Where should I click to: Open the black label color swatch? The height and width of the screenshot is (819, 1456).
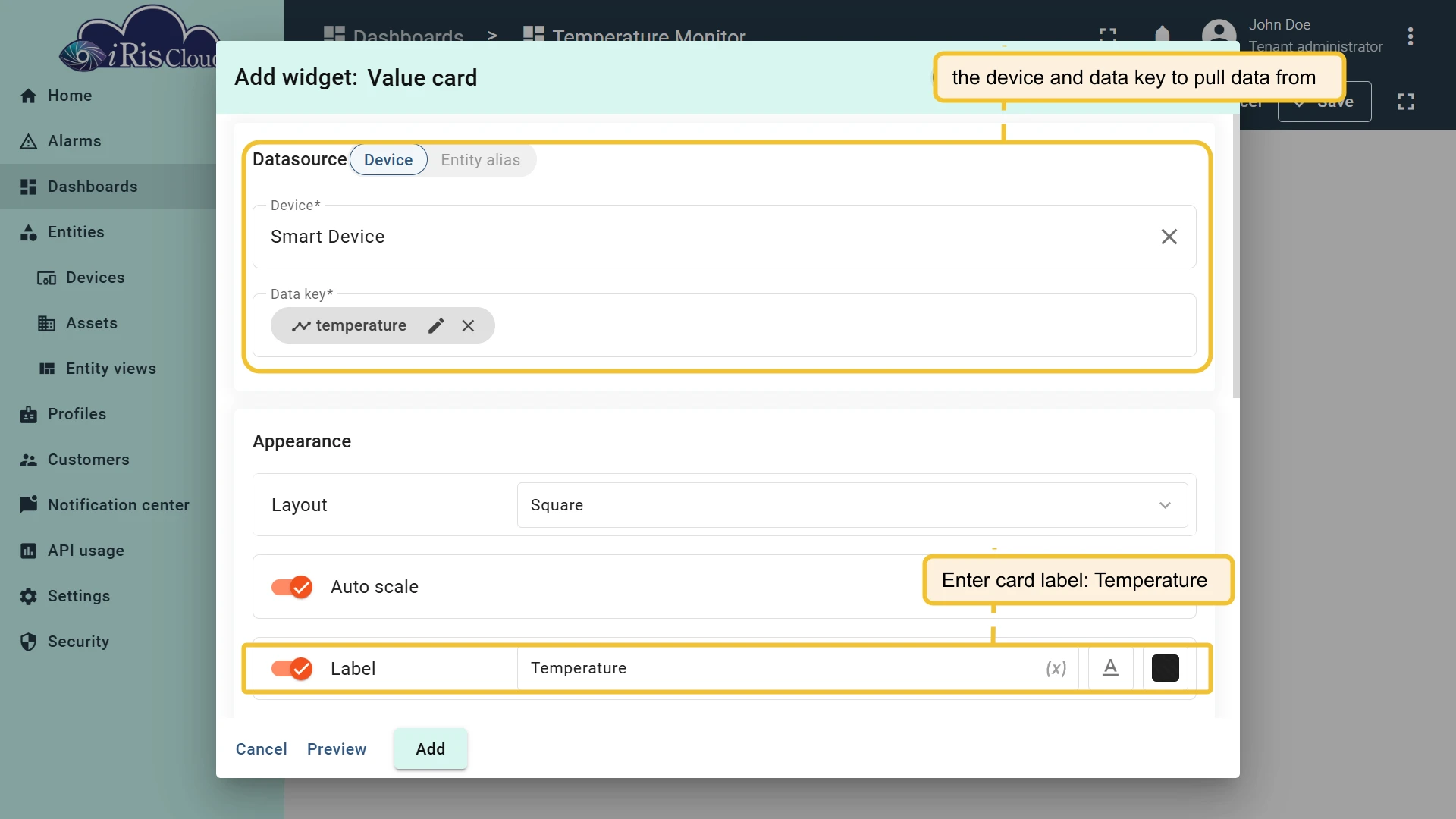pyautogui.click(x=1165, y=668)
